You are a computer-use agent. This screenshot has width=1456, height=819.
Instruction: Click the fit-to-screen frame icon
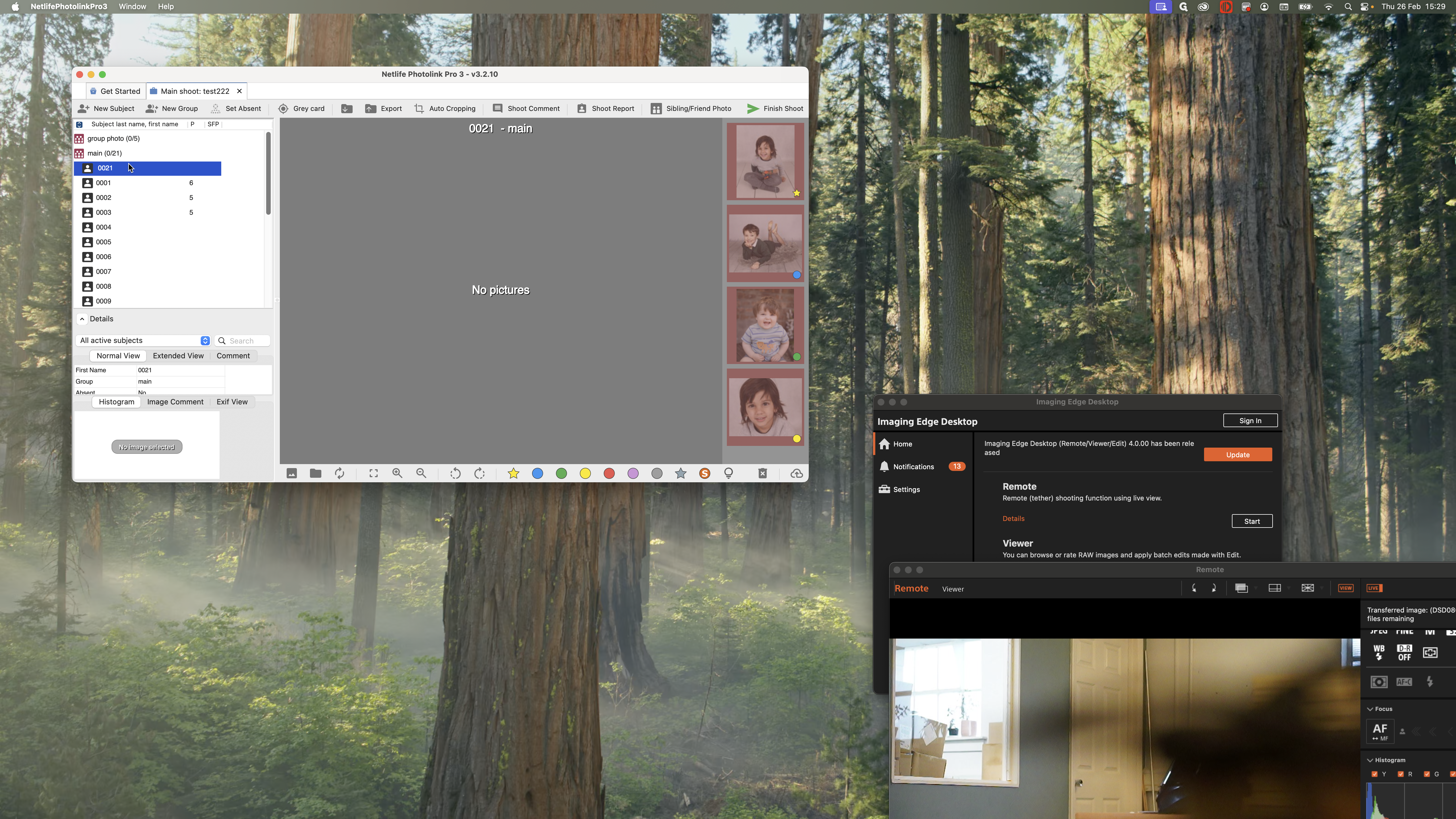click(x=374, y=474)
